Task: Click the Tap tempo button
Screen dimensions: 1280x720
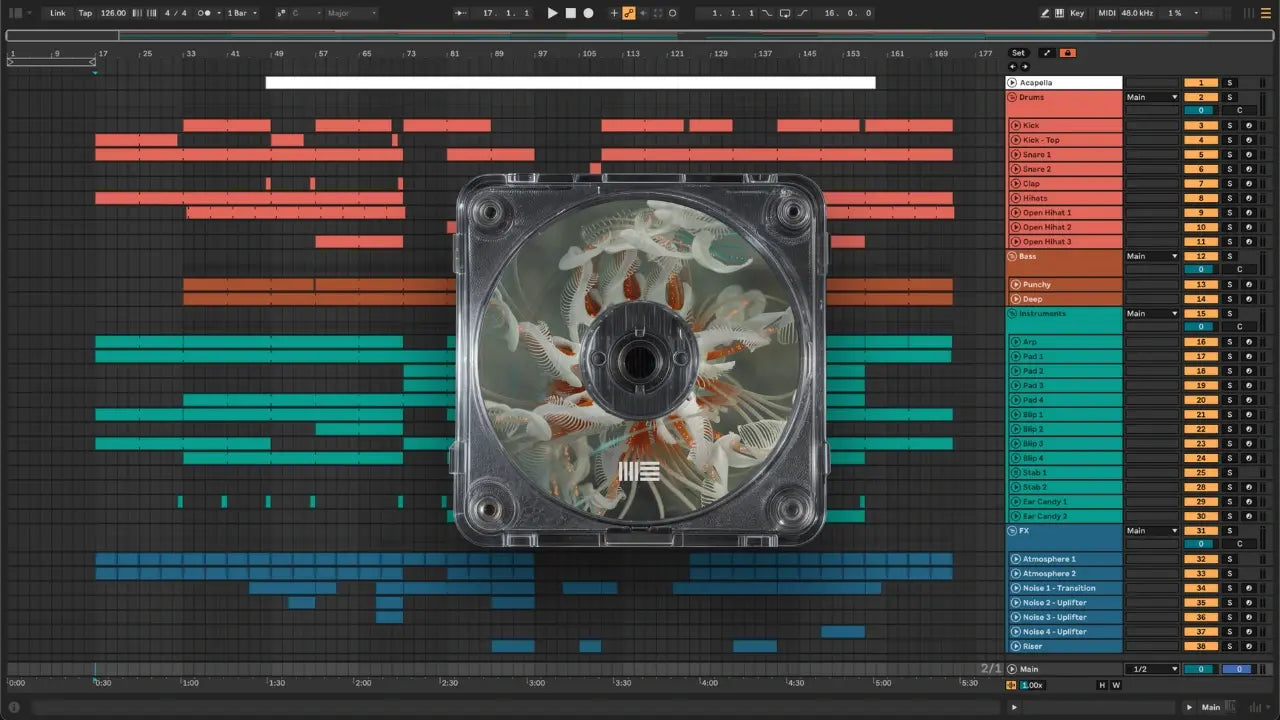Action: (x=85, y=13)
